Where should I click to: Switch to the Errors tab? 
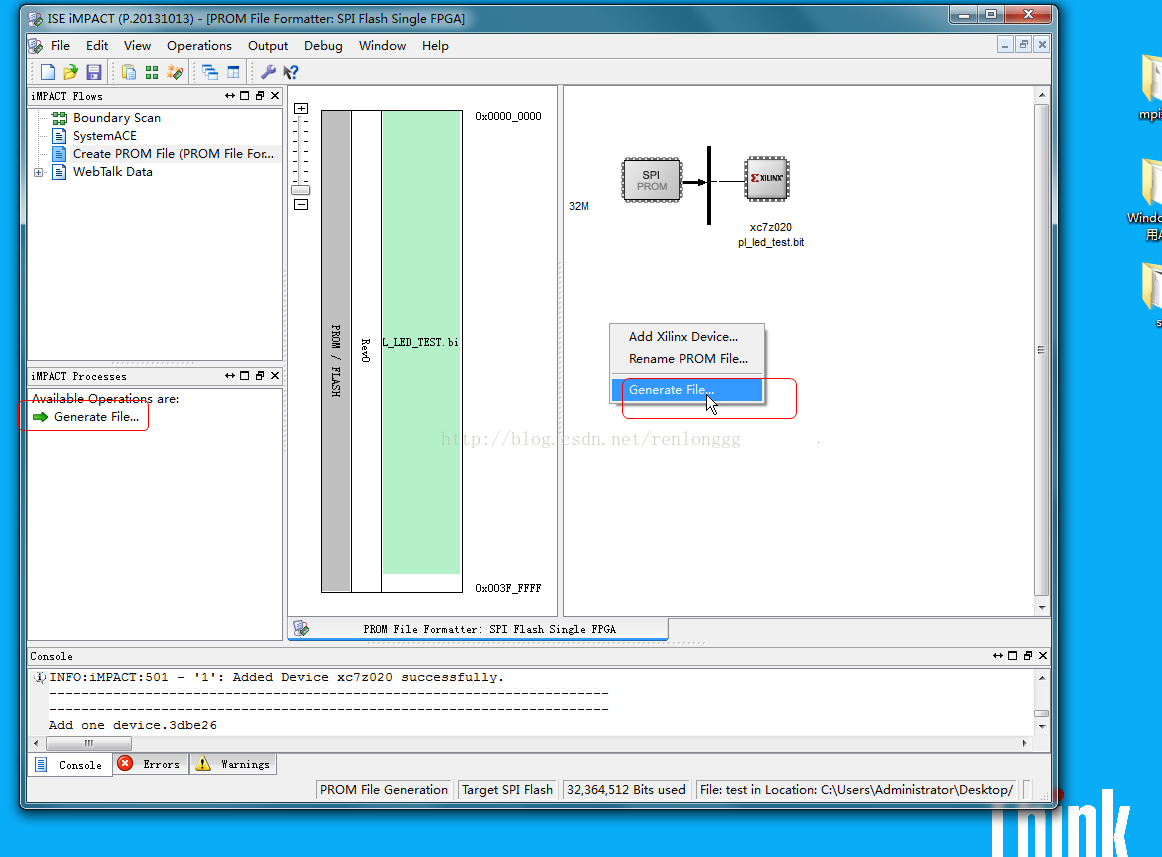[x=150, y=764]
